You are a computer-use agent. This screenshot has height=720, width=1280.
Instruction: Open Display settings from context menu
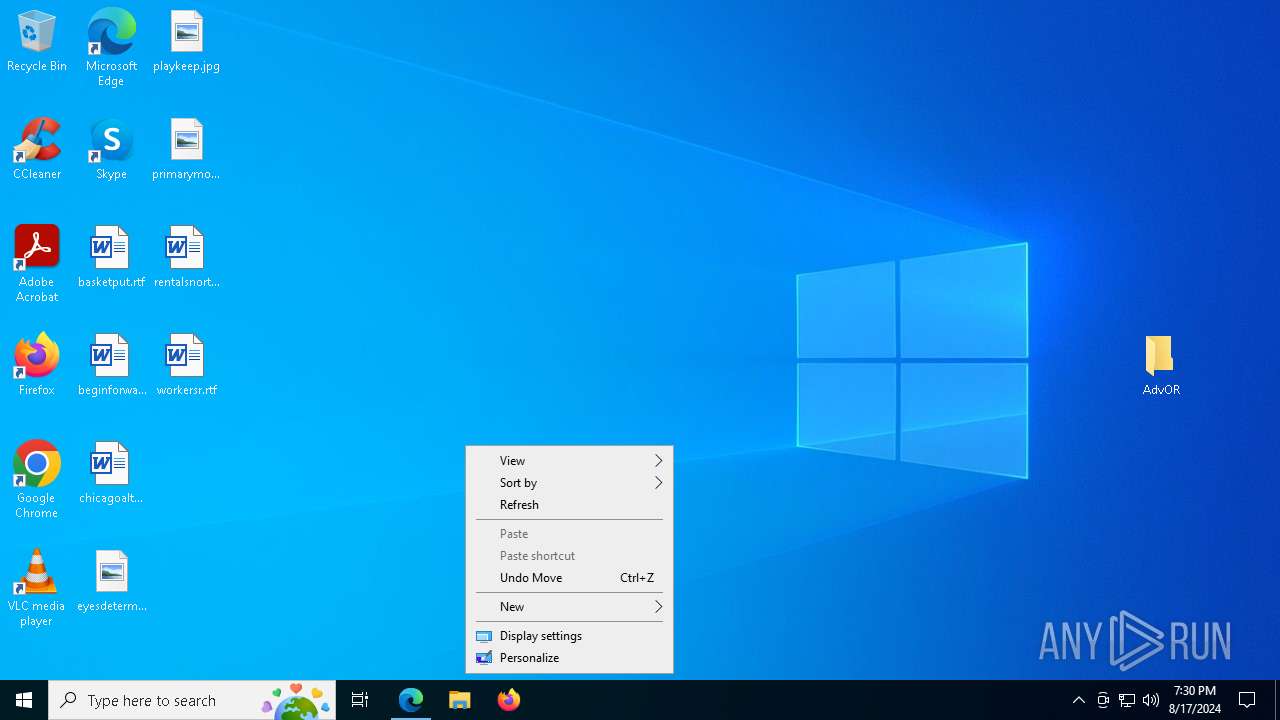569,636
